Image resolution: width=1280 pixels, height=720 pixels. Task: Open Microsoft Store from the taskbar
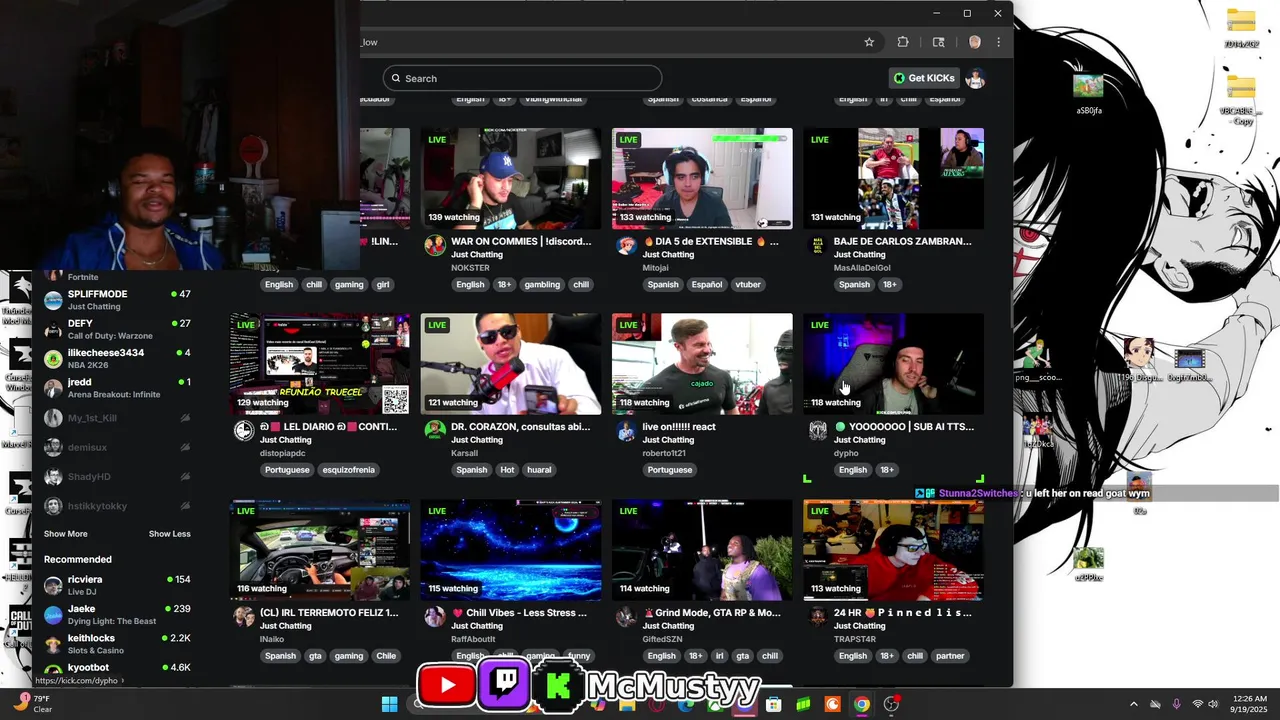pos(773,704)
